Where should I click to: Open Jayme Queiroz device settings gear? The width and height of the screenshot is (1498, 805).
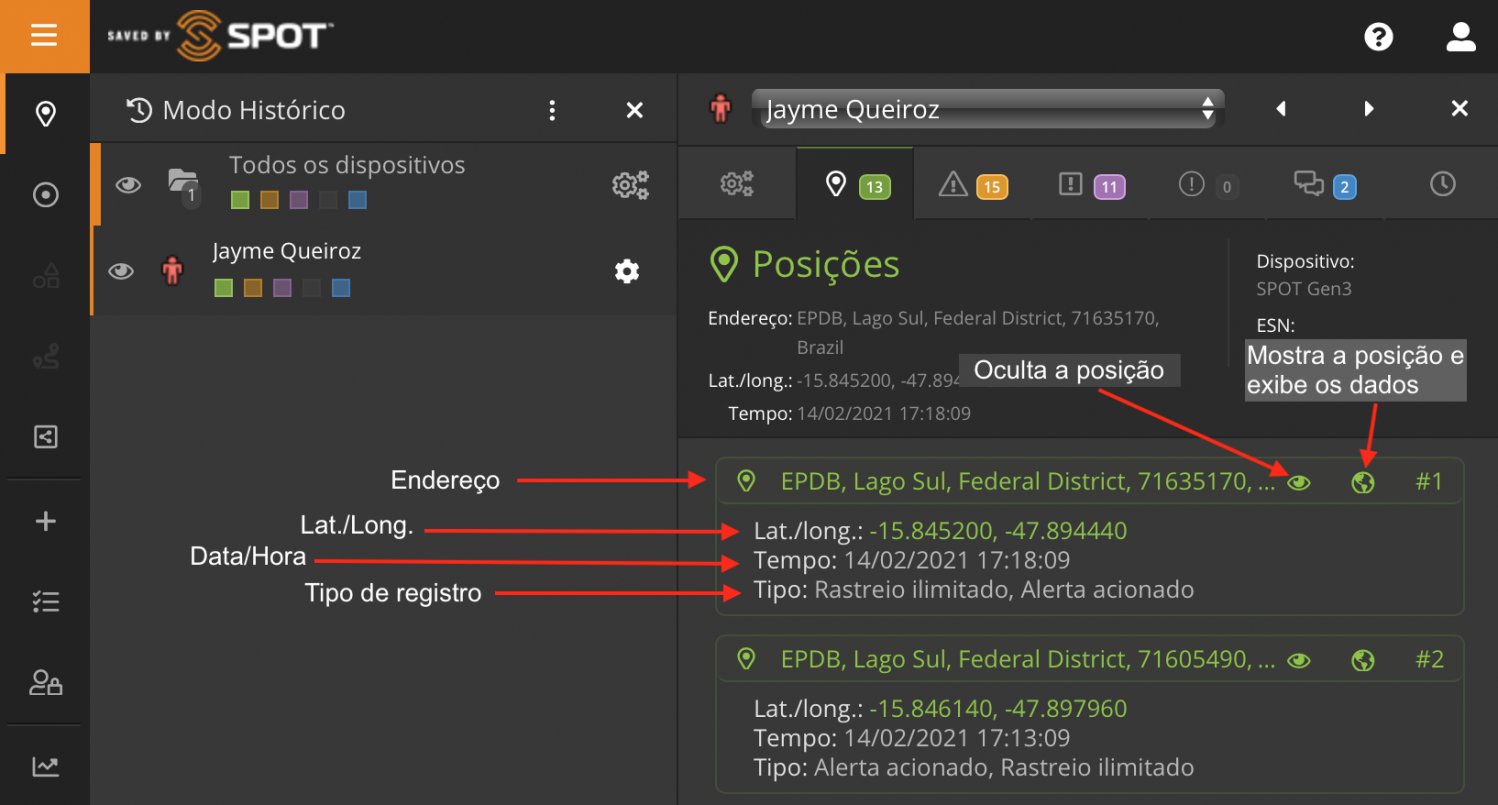click(x=627, y=271)
